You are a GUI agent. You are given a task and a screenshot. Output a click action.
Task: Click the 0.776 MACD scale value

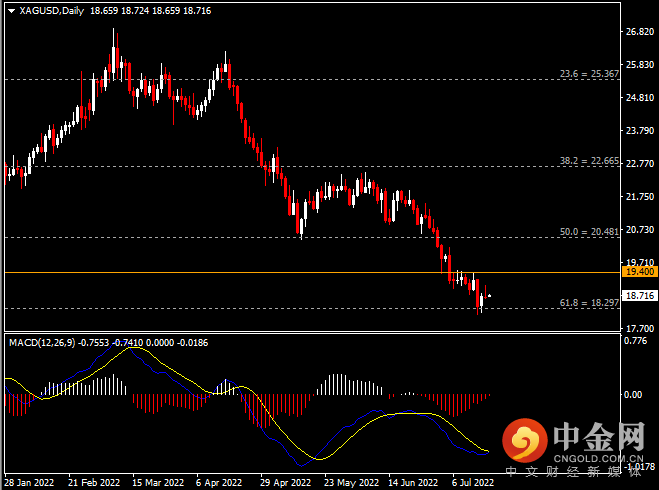tap(635, 341)
